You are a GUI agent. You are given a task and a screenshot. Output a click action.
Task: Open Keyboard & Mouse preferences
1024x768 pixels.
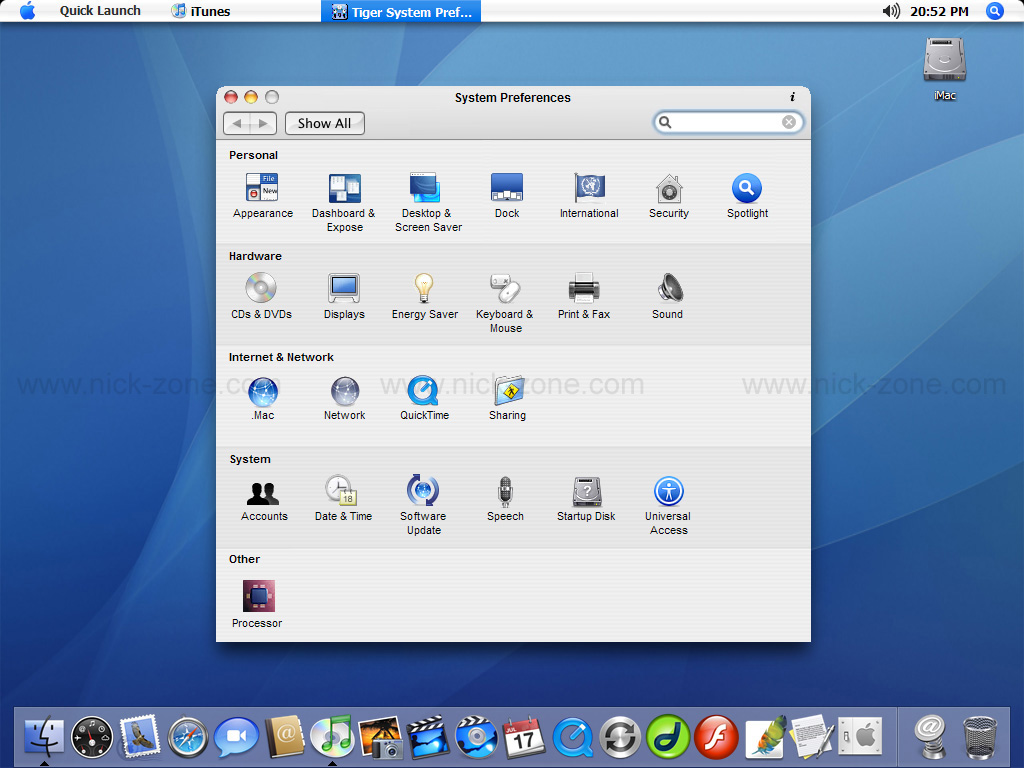pyautogui.click(x=505, y=303)
